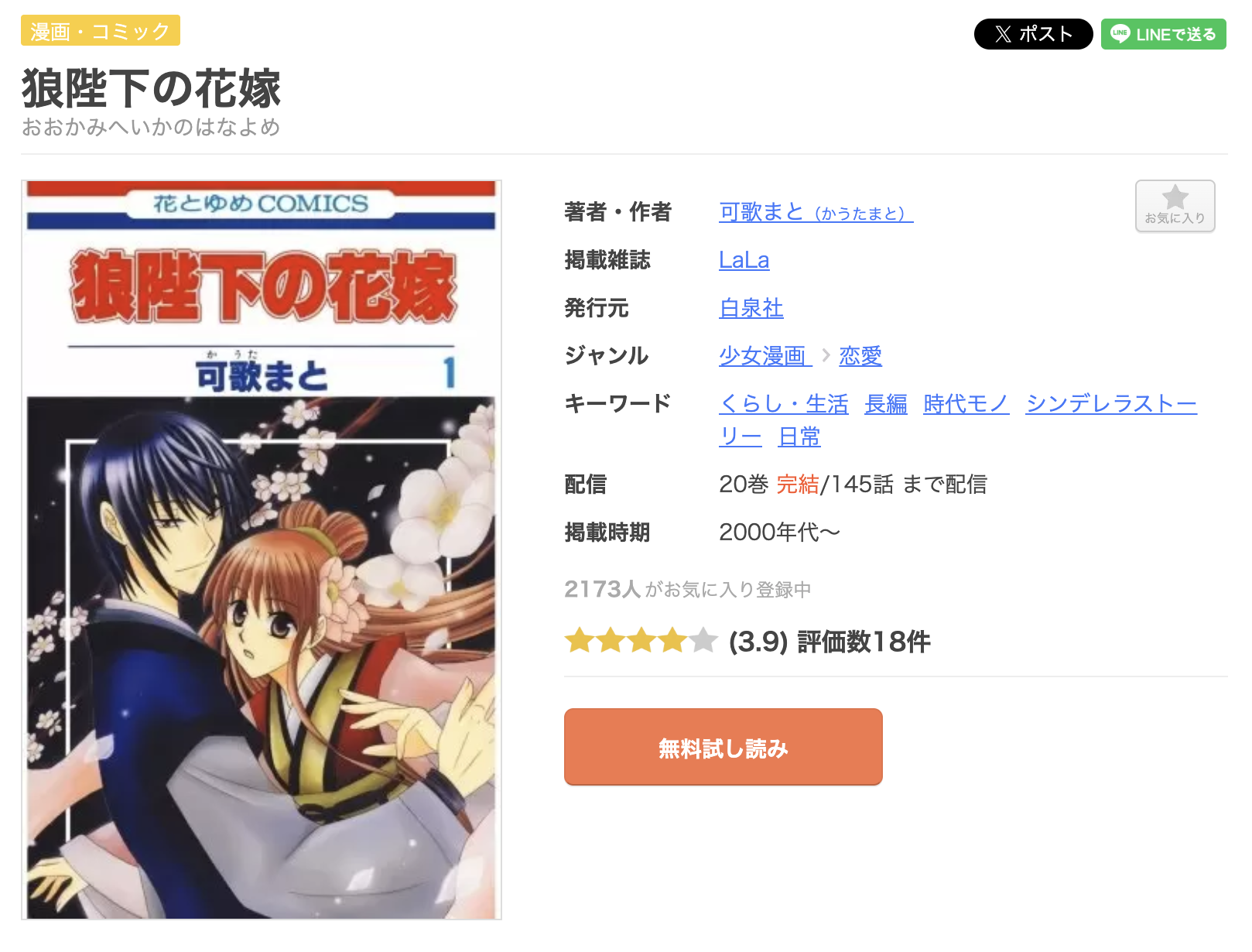Open keyword 日常
Viewport: 1252px width, 952px height.
(x=799, y=437)
